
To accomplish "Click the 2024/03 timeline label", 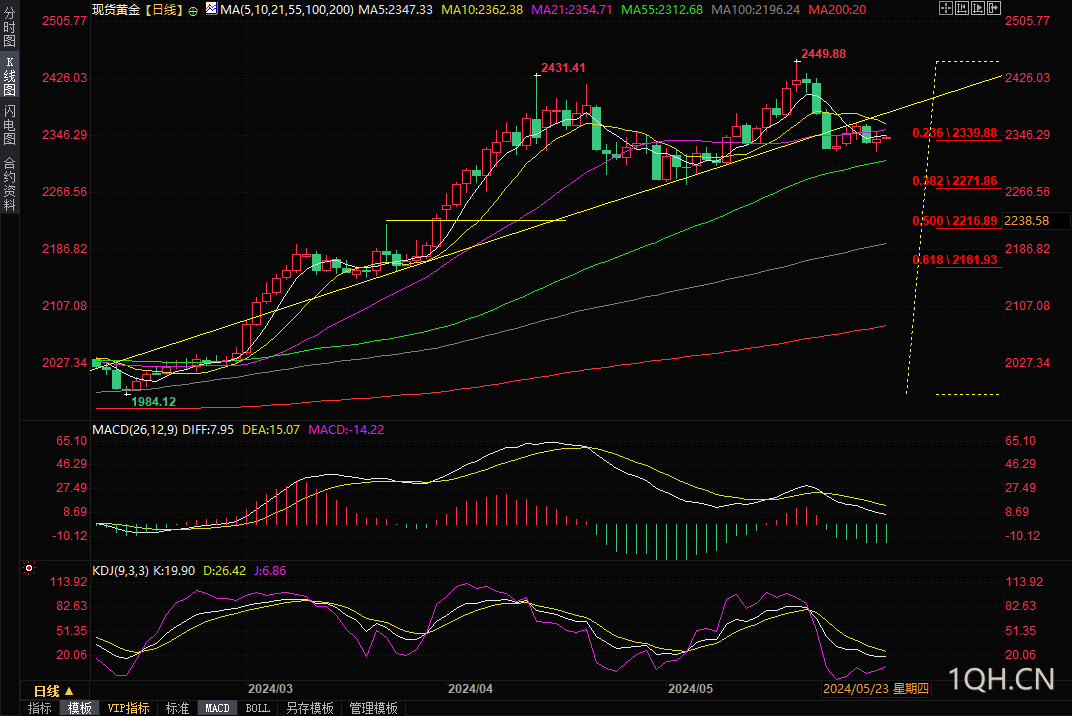I will click(x=270, y=689).
